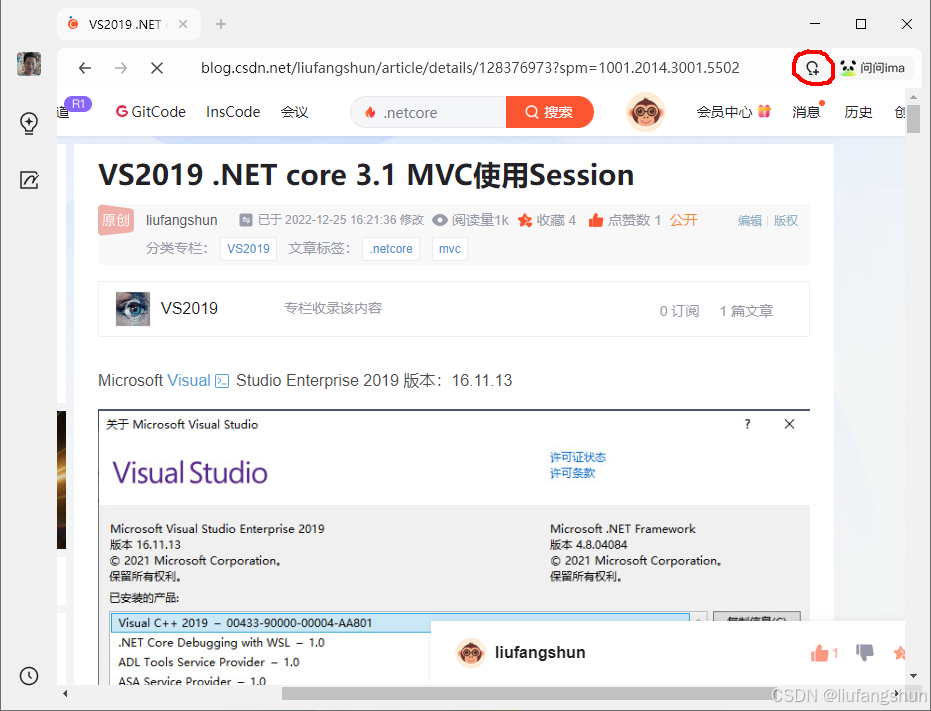The width and height of the screenshot is (931, 711).
Task: Click the back navigation arrow
Action: 85,68
